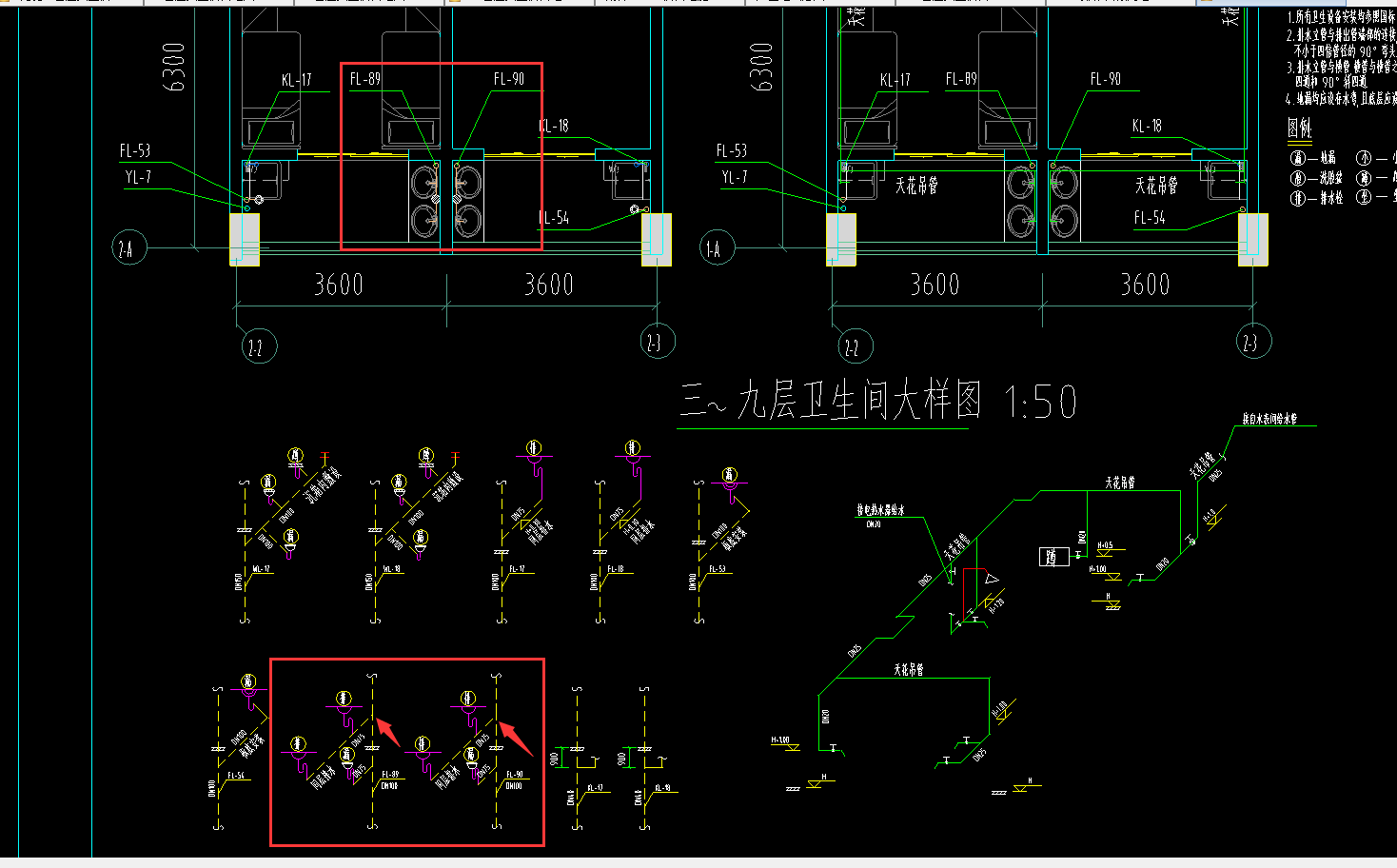Click the FL-89 riser label above DN100

point(389,775)
